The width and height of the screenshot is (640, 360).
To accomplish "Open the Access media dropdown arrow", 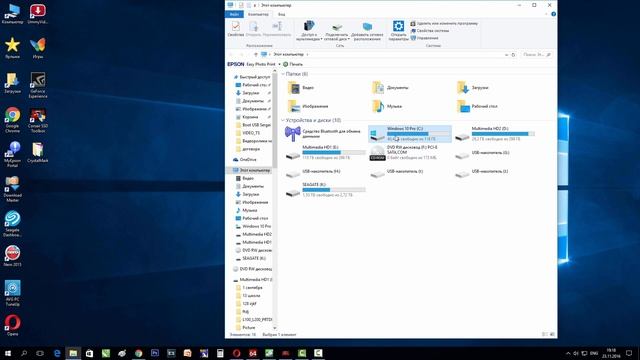I will point(321,39).
